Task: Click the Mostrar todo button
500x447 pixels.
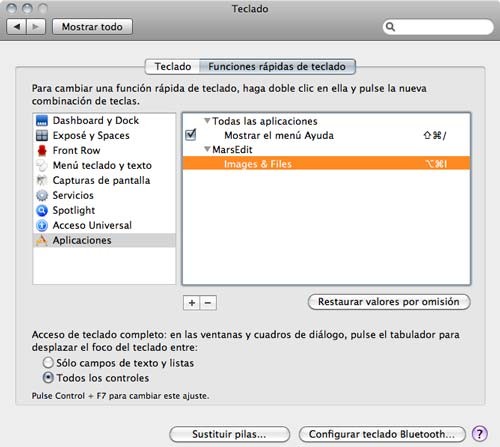Action: point(92,27)
